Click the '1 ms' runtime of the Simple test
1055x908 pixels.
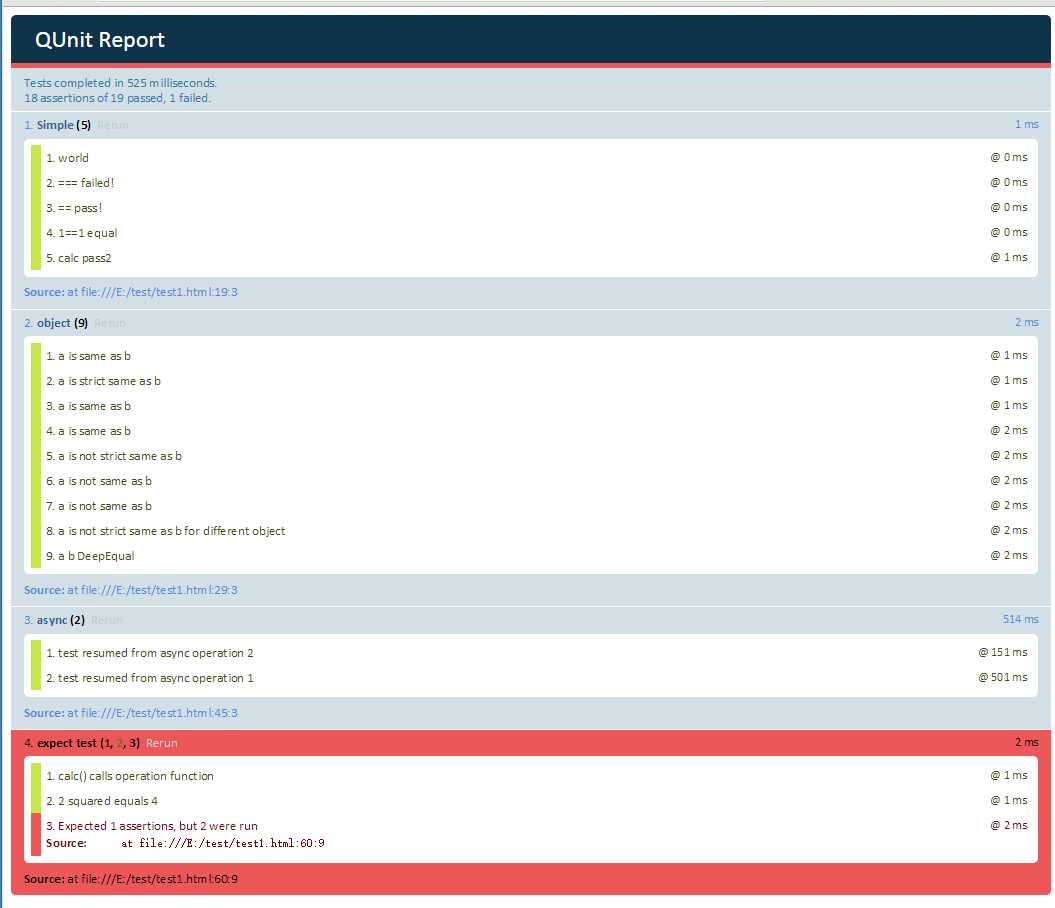[1027, 124]
